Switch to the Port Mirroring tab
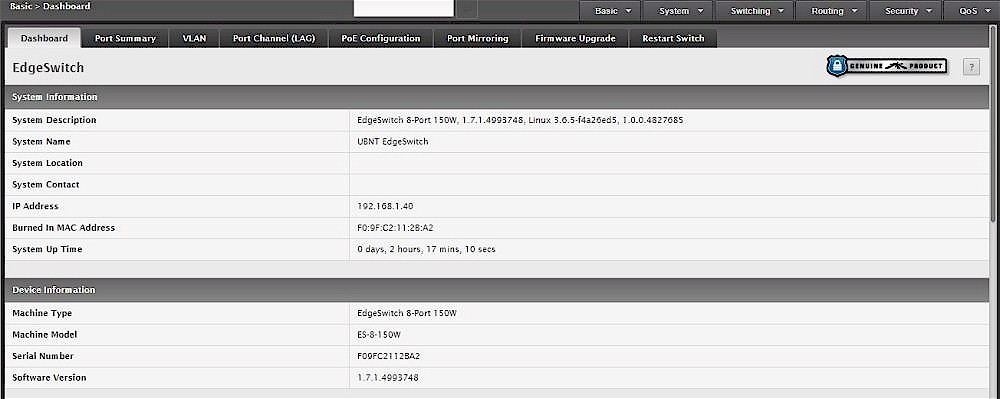Image resolution: width=1000 pixels, height=399 pixels. 478,38
